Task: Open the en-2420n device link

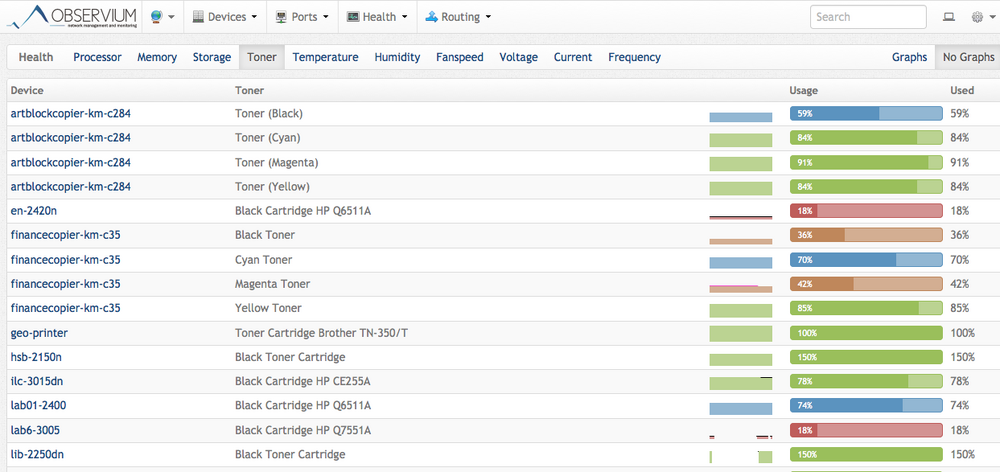Action: (x=34, y=210)
